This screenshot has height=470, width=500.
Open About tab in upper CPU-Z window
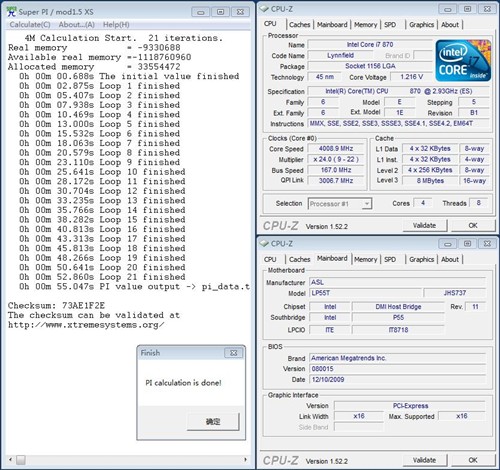click(450, 25)
